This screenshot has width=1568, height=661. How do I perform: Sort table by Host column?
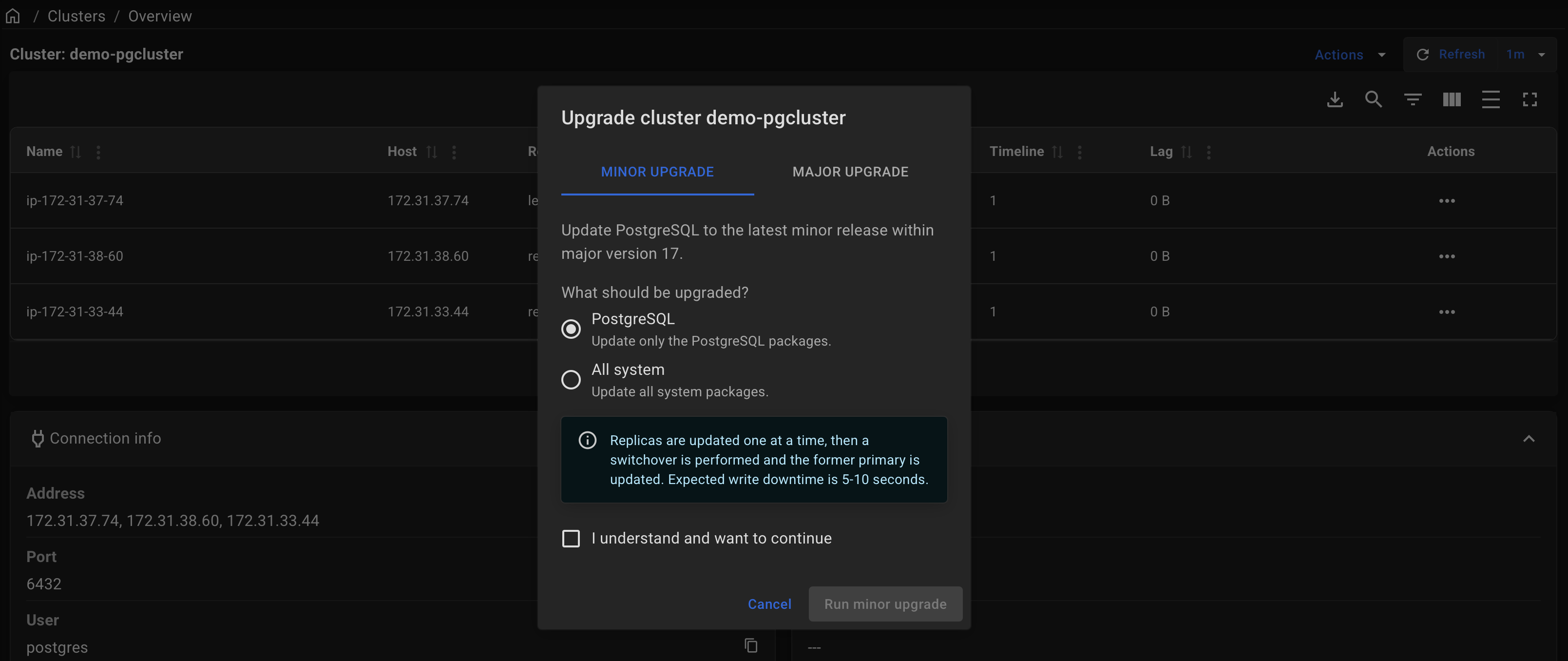432,152
